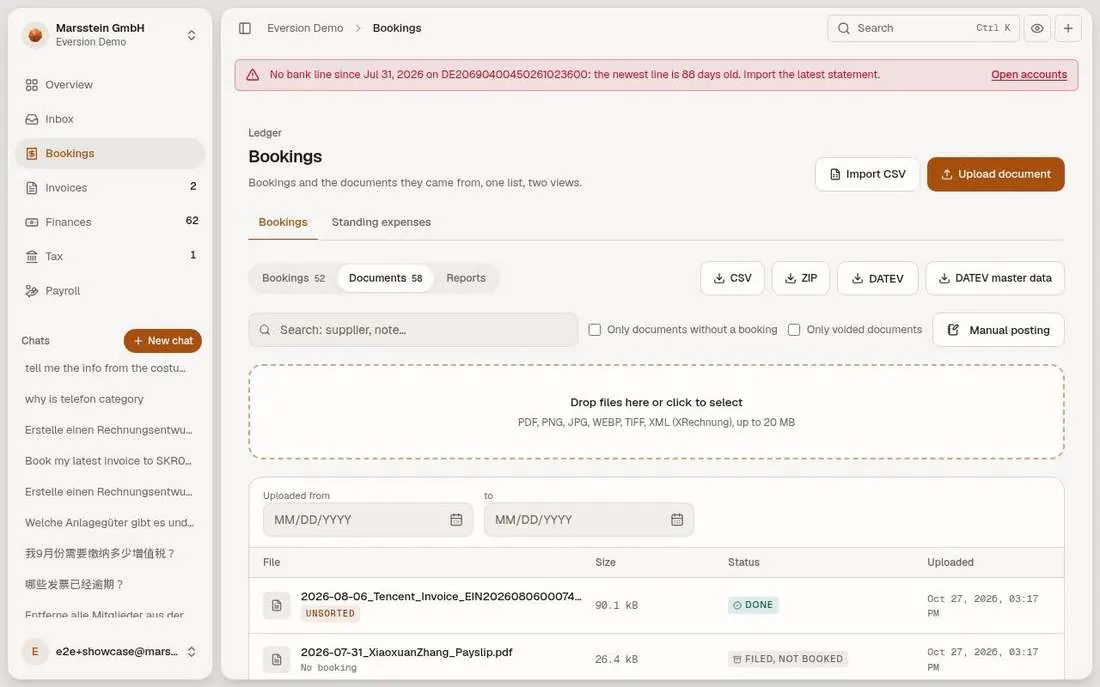Switch to Bookings 52 view
The height and width of the screenshot is (687, 1100).
(293, 278)
